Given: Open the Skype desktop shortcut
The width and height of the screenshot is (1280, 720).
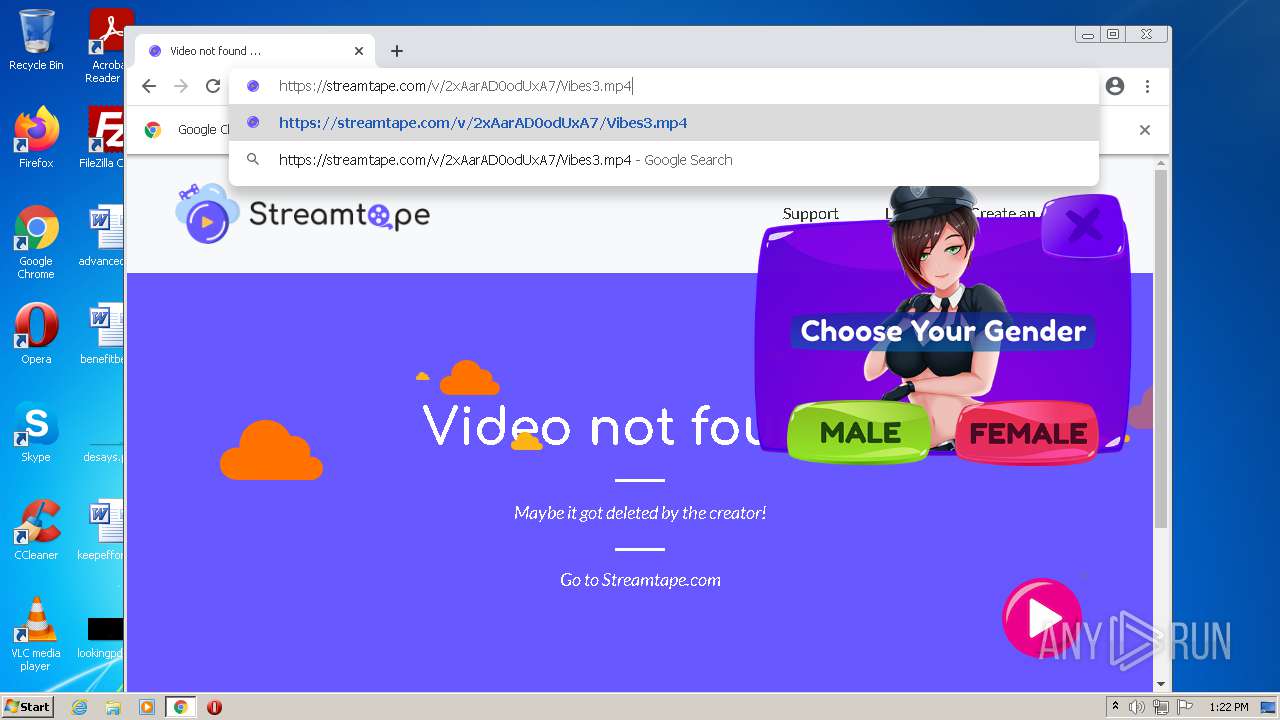Looking at the screenshot, I should (36, 432).
